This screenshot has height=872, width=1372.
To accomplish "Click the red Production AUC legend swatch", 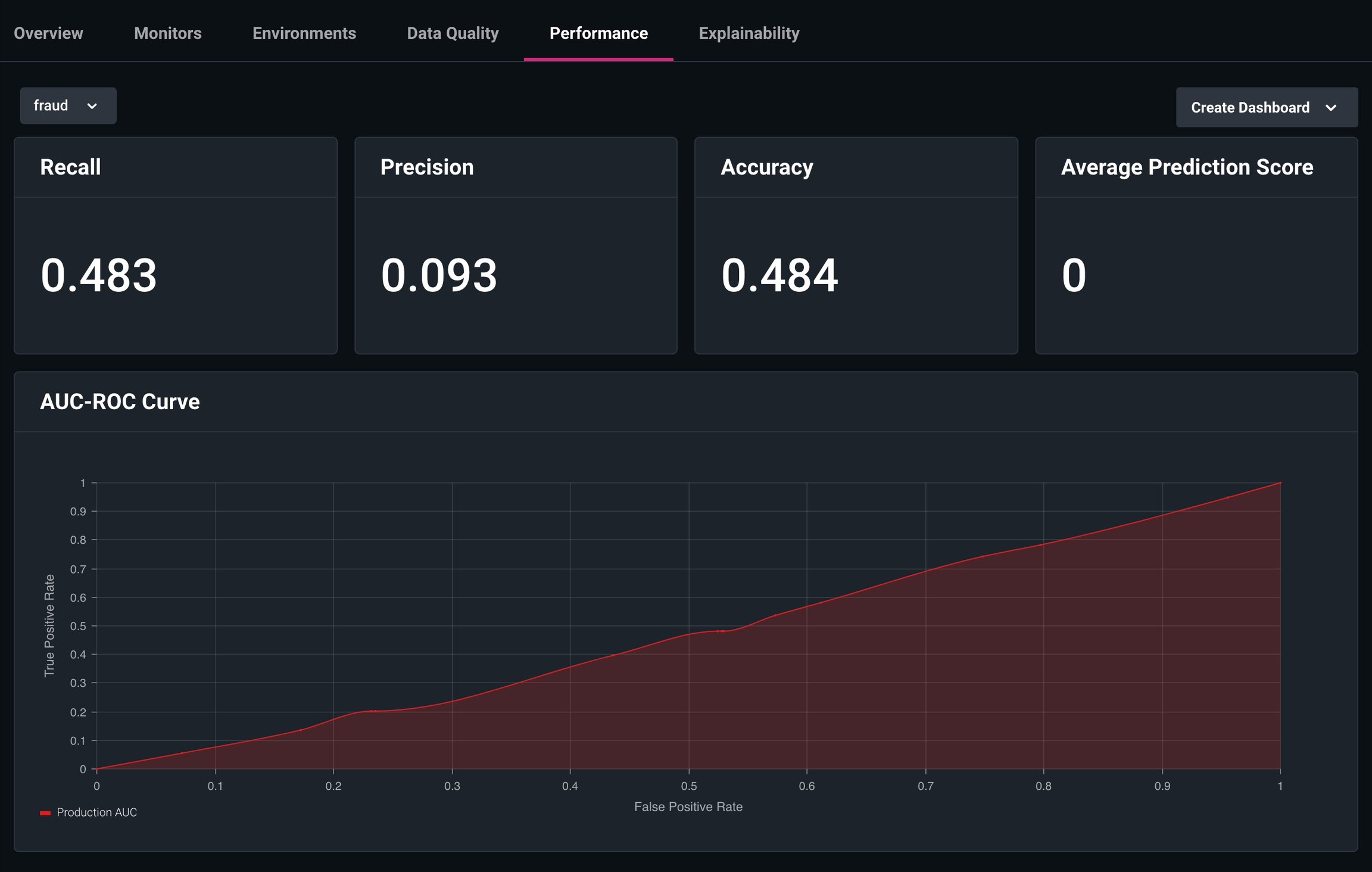I will (45, 812).
